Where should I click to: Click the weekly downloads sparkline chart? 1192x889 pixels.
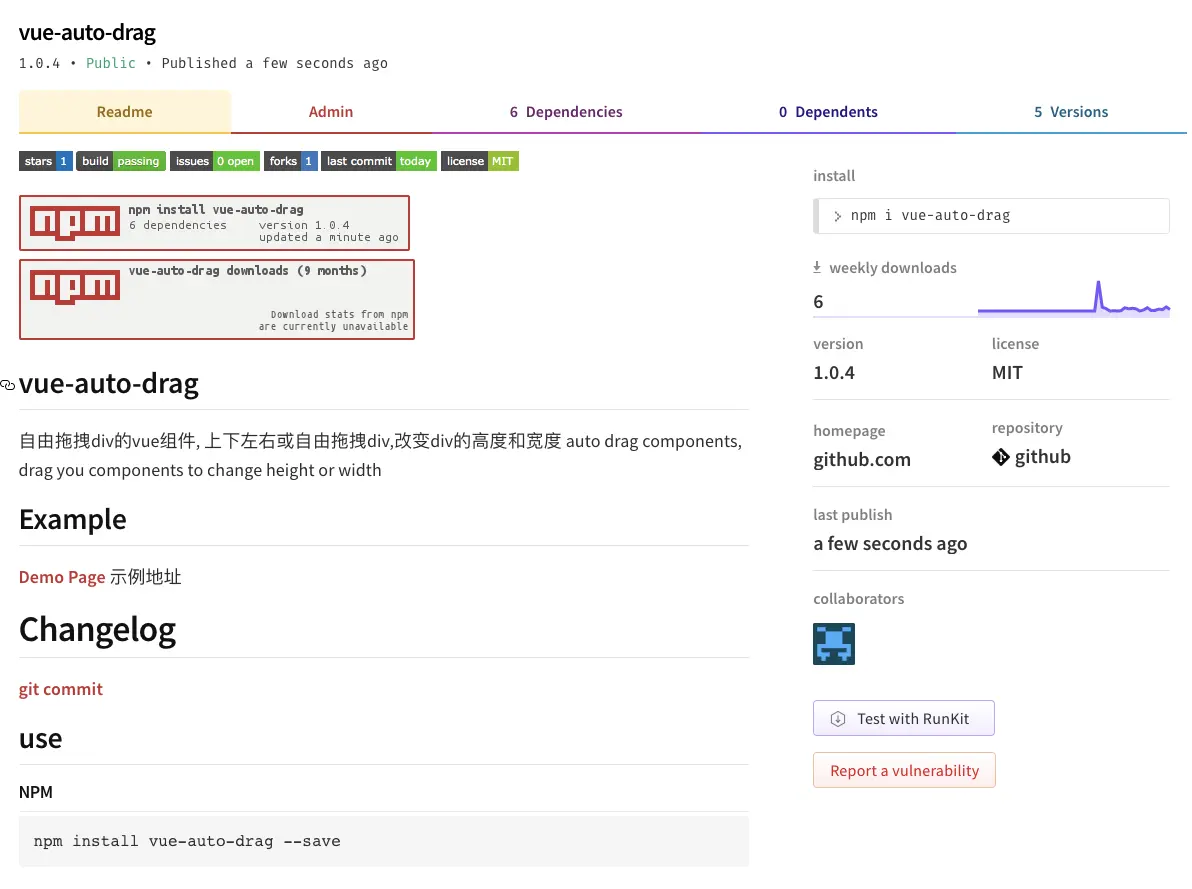tap(1073, 298)
